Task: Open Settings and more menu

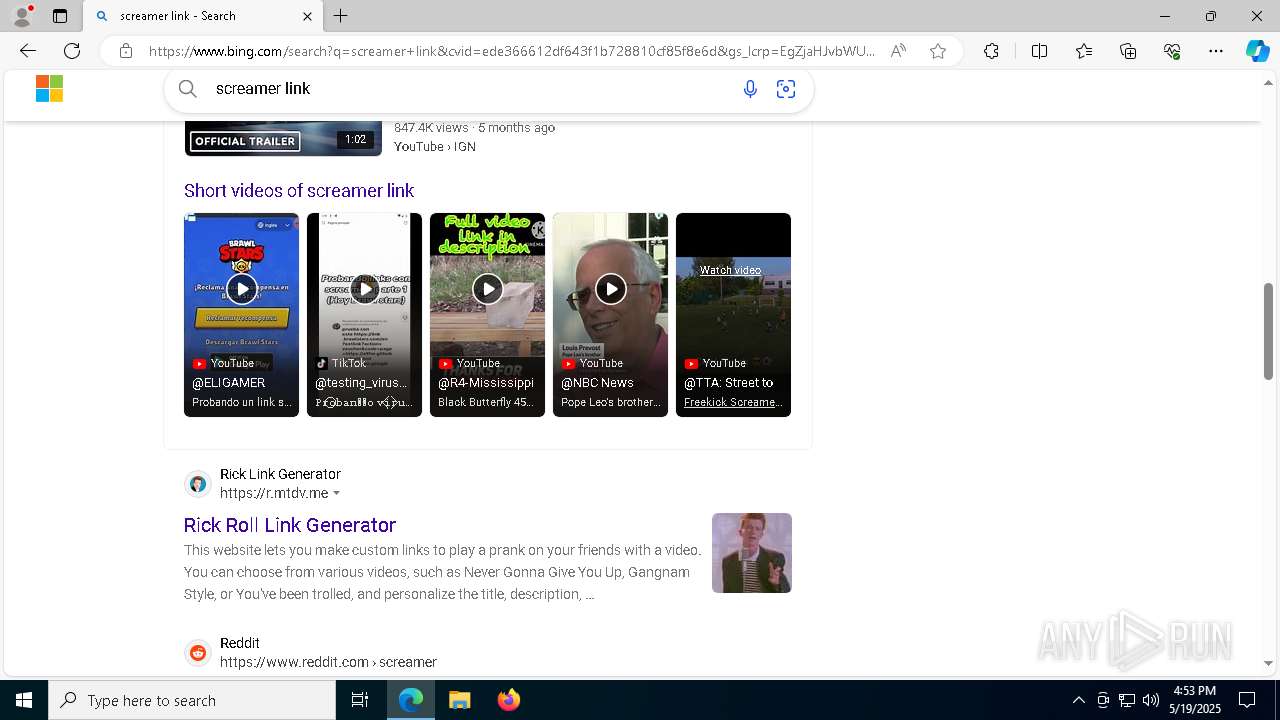Action: [x=1216, y=51]
